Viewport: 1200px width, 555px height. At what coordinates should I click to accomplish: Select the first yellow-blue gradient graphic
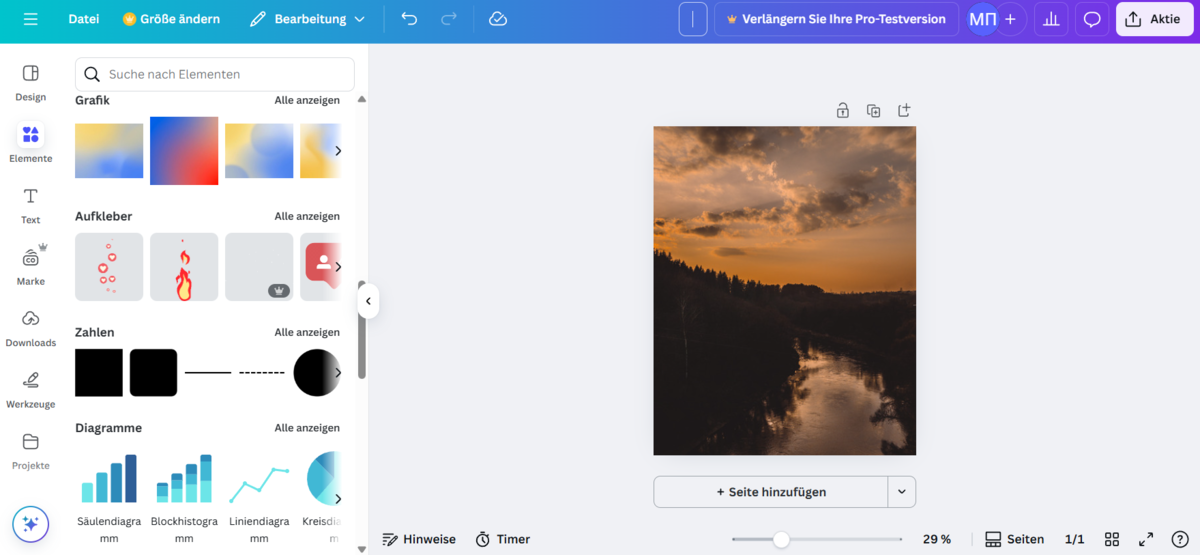click(109, 151)
